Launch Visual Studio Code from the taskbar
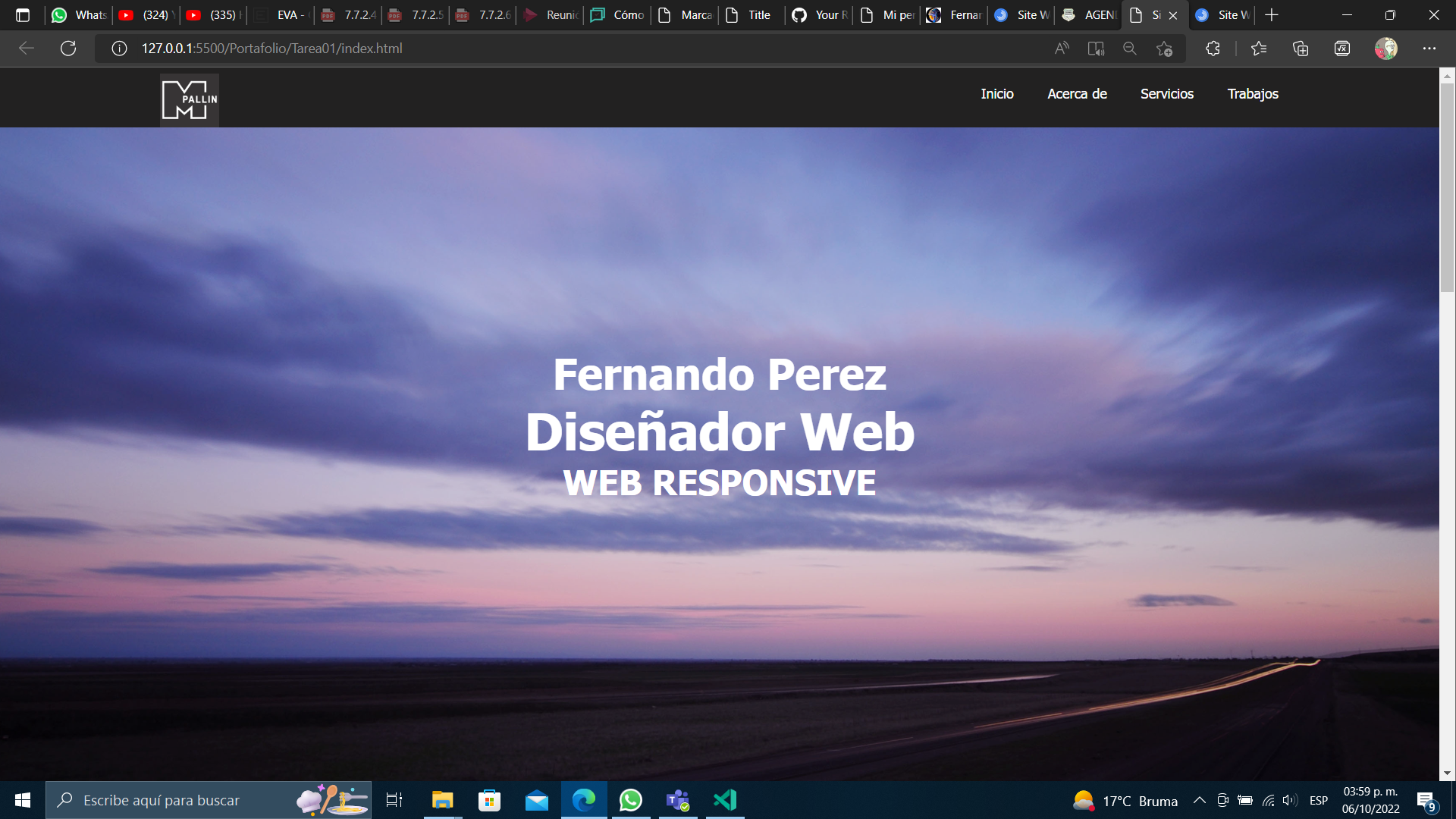 click(725, 800)
